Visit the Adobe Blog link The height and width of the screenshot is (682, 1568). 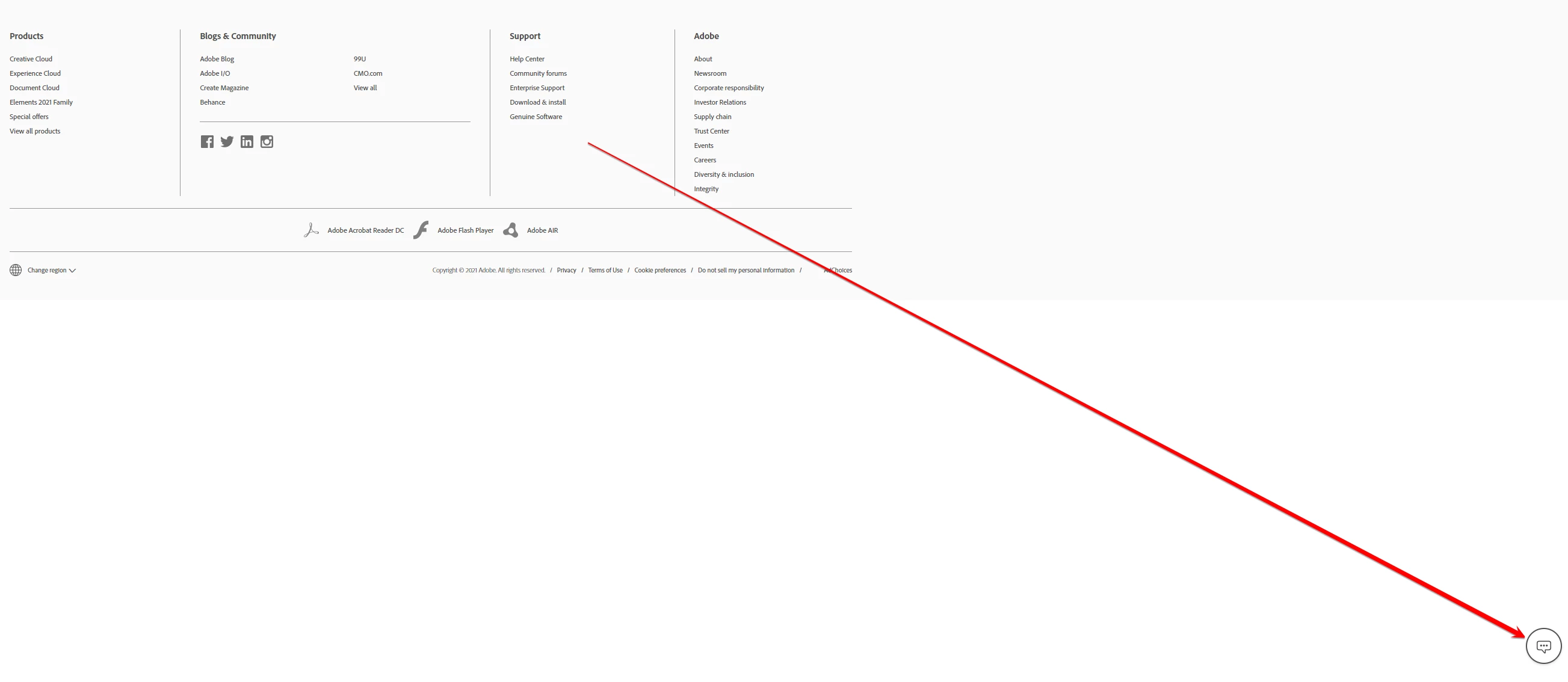point(217,59)
